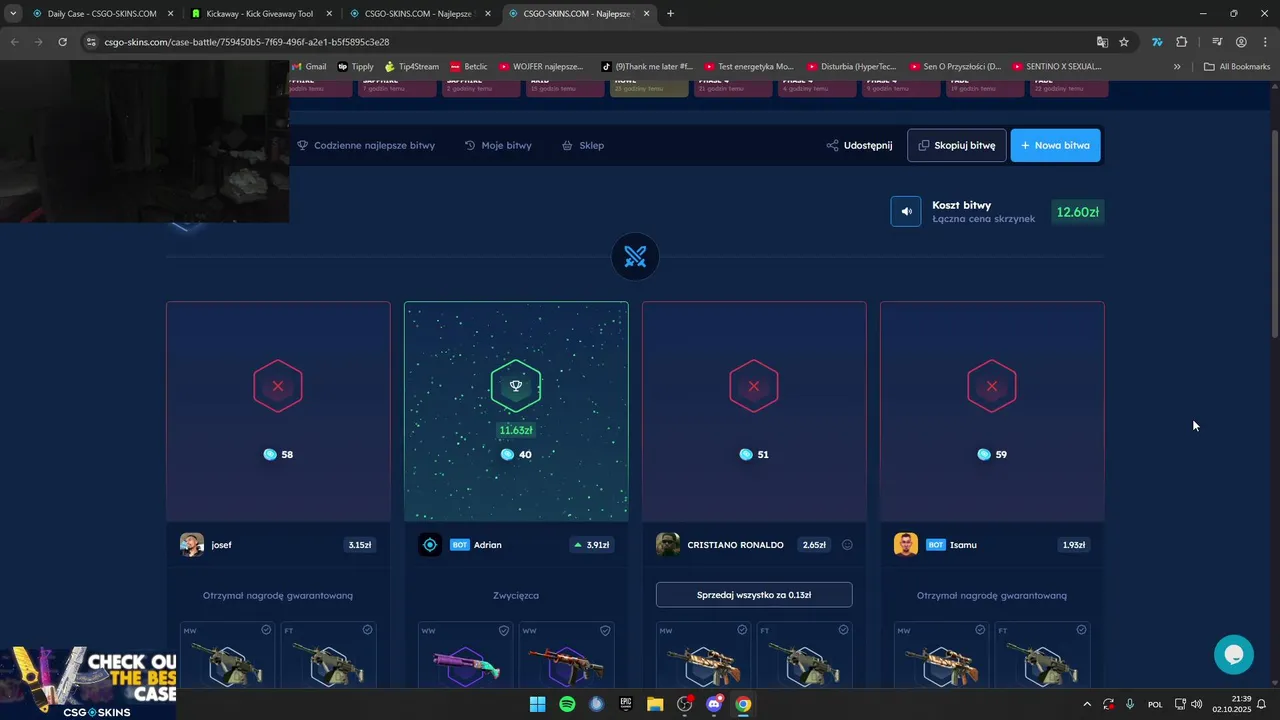
Task: Open Codzienne najlepsze bitwy tab
Action: (x=366, y=145)
